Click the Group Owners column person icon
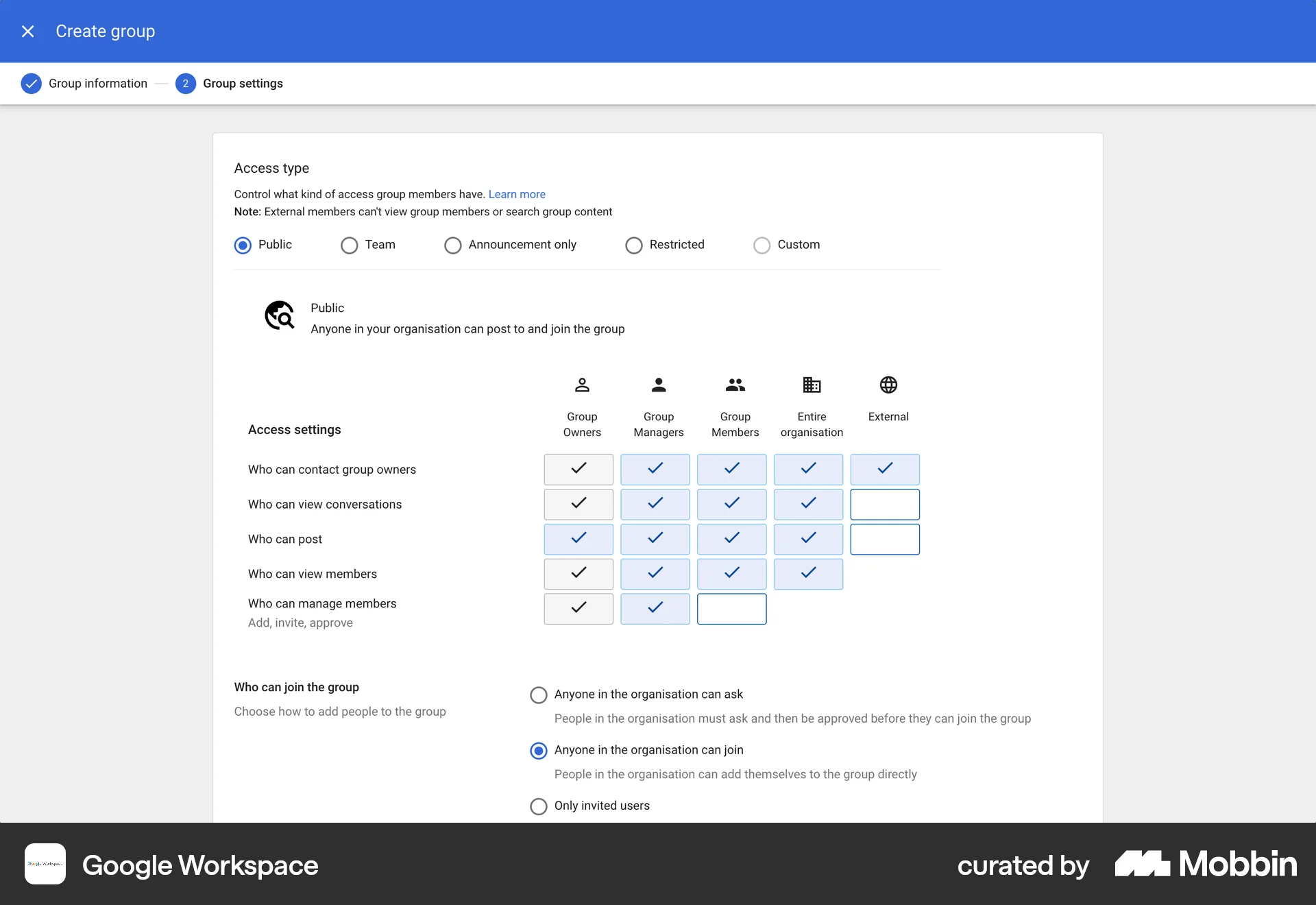 click(581, 385)
